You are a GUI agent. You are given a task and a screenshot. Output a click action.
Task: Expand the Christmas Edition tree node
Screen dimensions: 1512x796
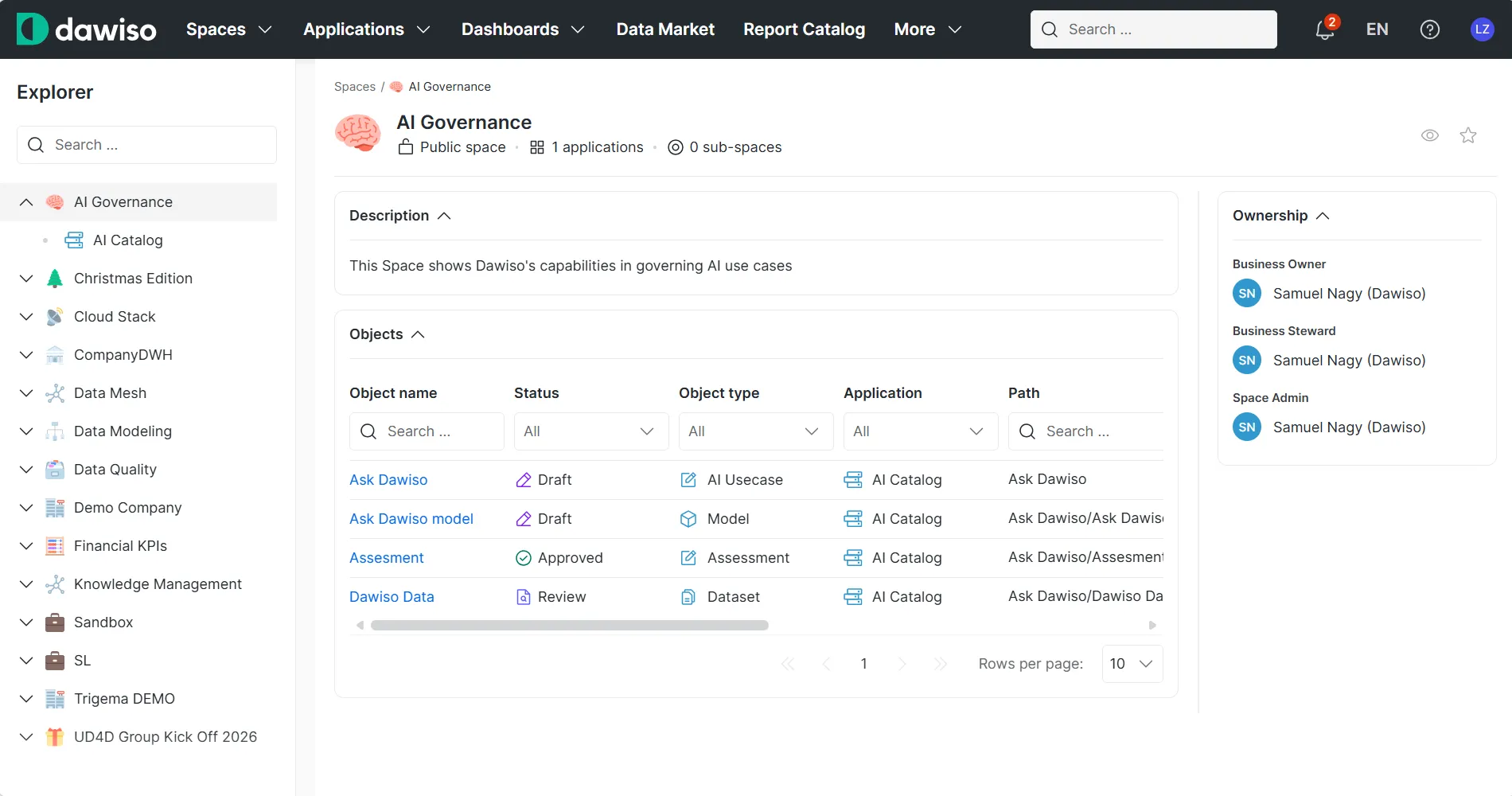pos(26,279)
